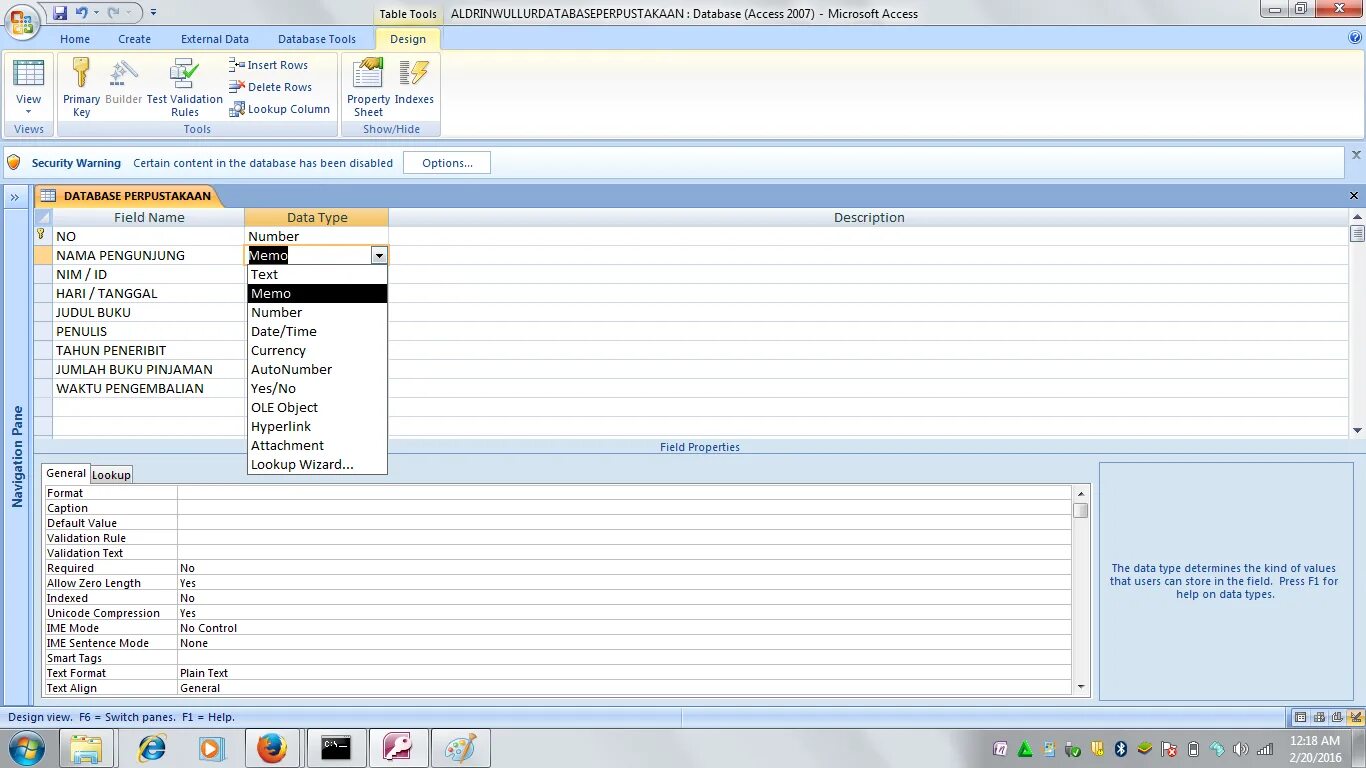Open Customize Quick Access Toolbar dropdown
This screenshot has width=1366, height=768.
point(153,13)
